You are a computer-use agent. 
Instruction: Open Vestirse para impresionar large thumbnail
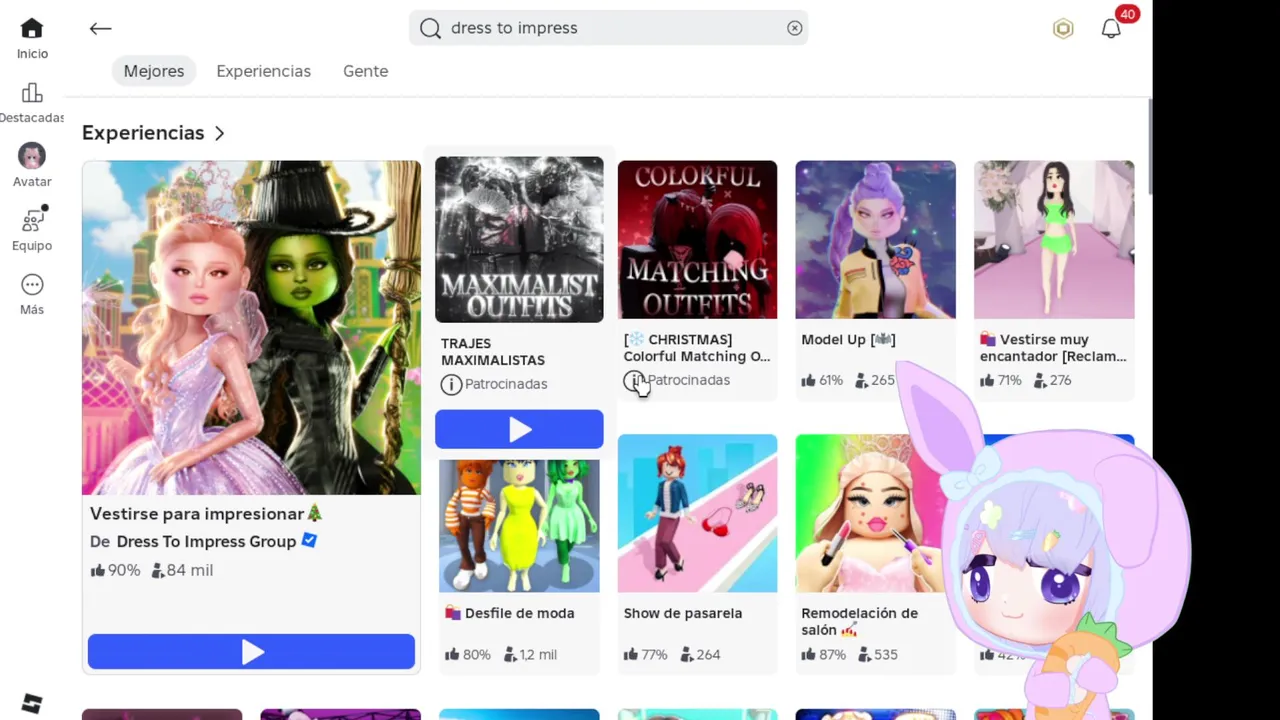251,328
